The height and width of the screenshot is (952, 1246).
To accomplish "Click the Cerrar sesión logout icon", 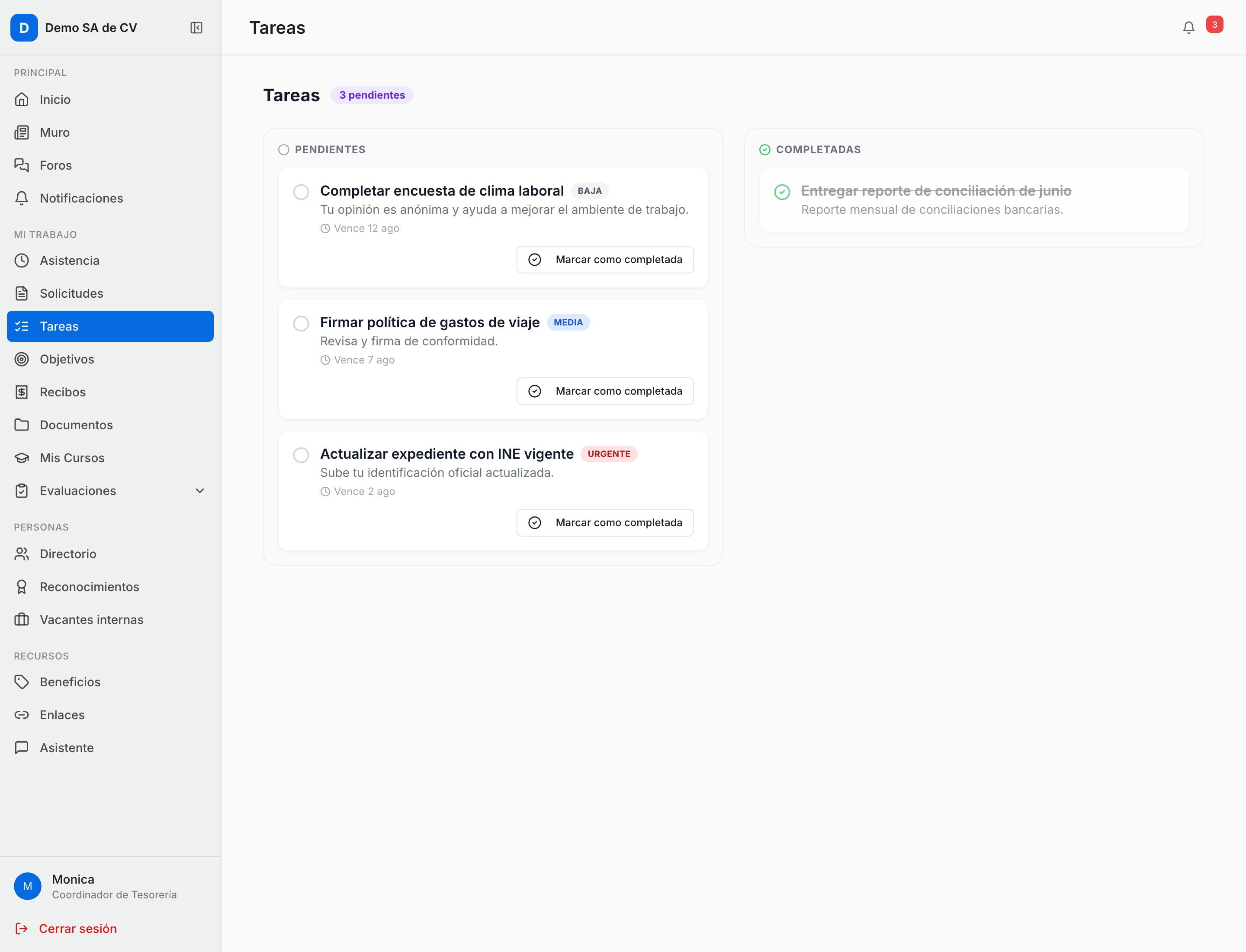I will (22, 928).
